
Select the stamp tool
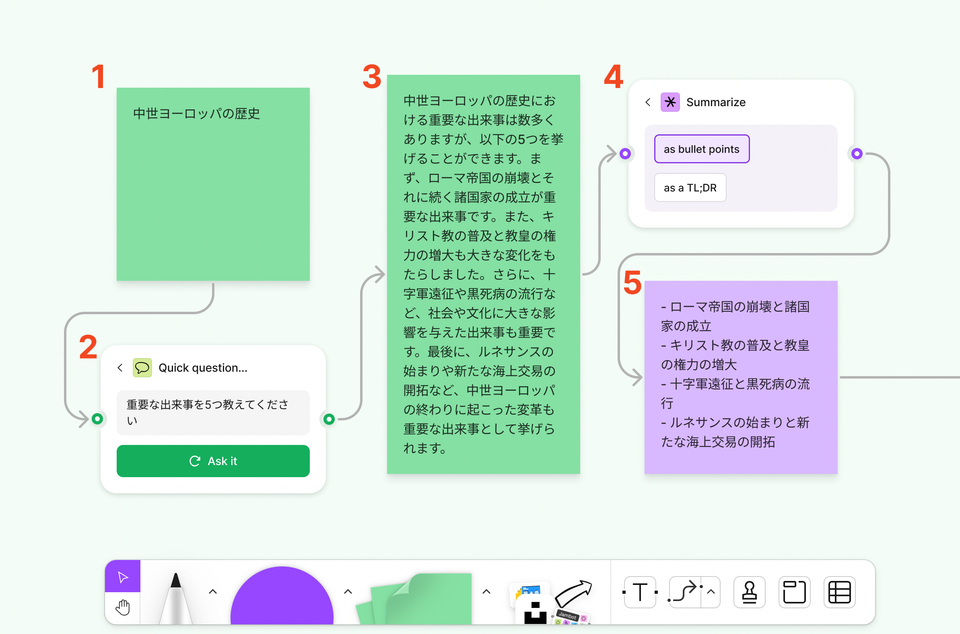click(749, 592)
